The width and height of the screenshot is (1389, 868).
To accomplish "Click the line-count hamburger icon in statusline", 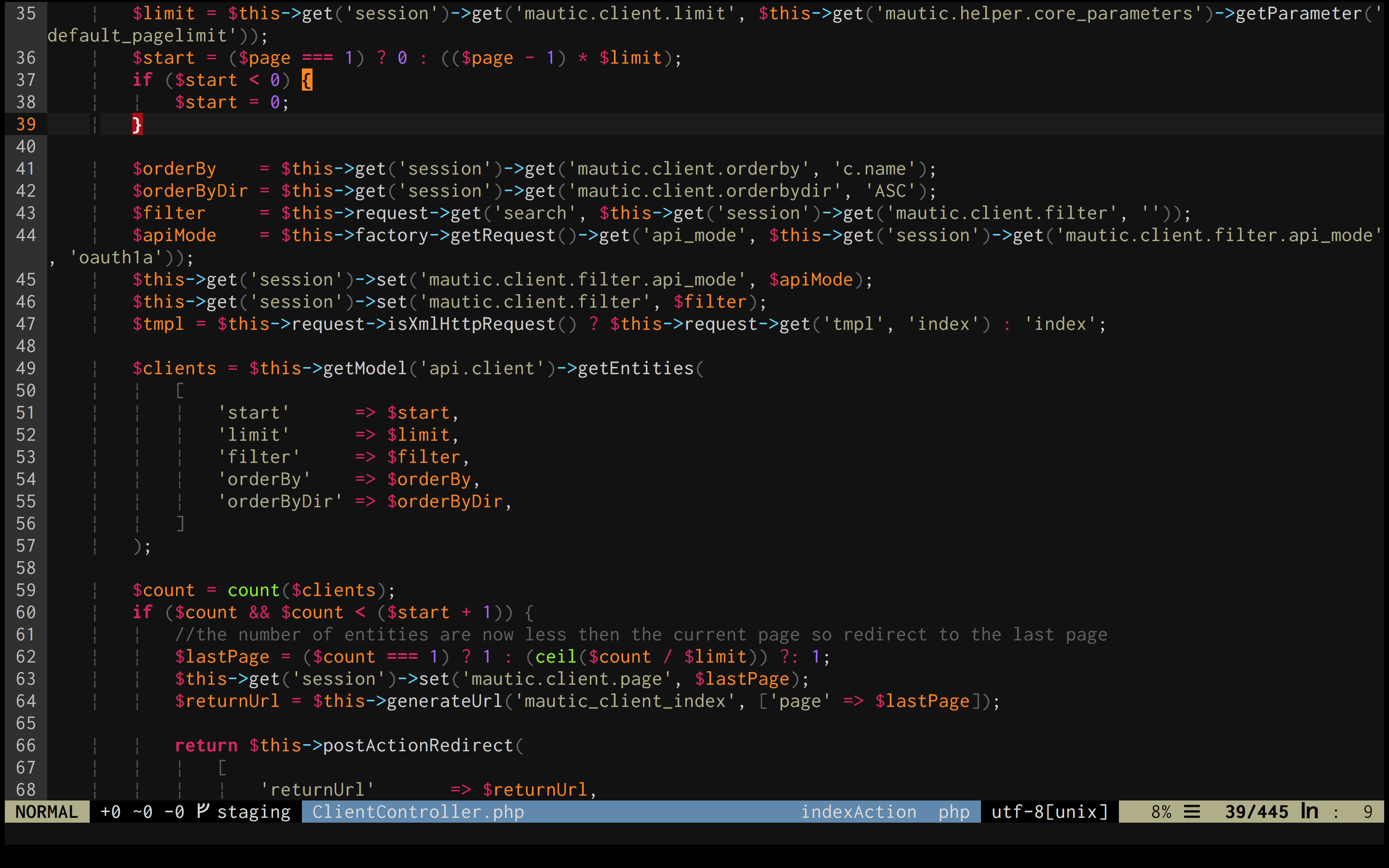I will click(1192, 812).
